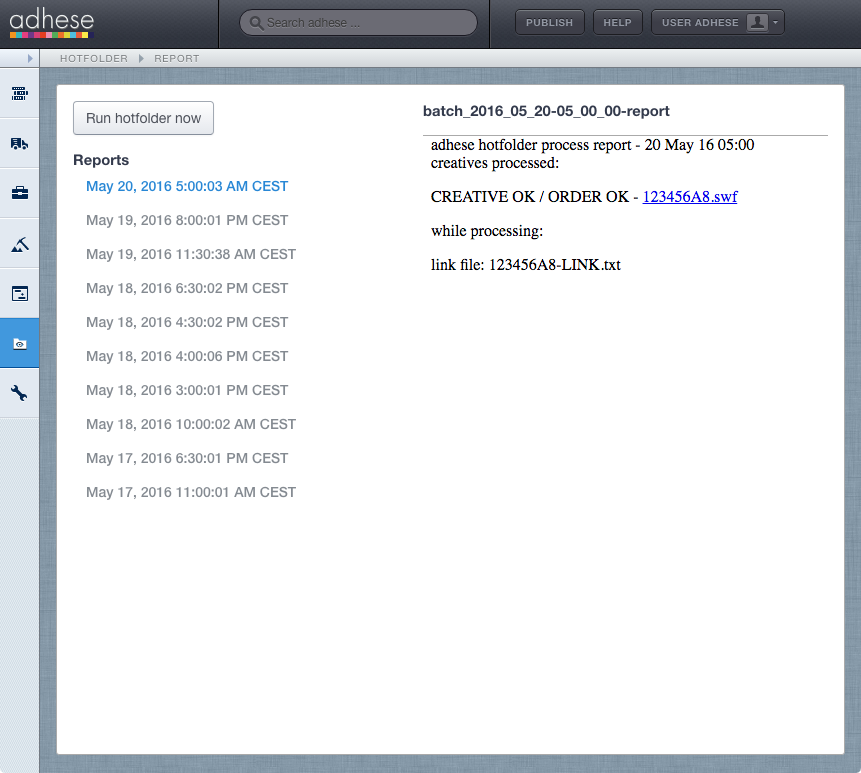The width and height of the screenshot is (861, 773).
Task: Click the Hotfolder breadcrumb
Action: (93, 58)
